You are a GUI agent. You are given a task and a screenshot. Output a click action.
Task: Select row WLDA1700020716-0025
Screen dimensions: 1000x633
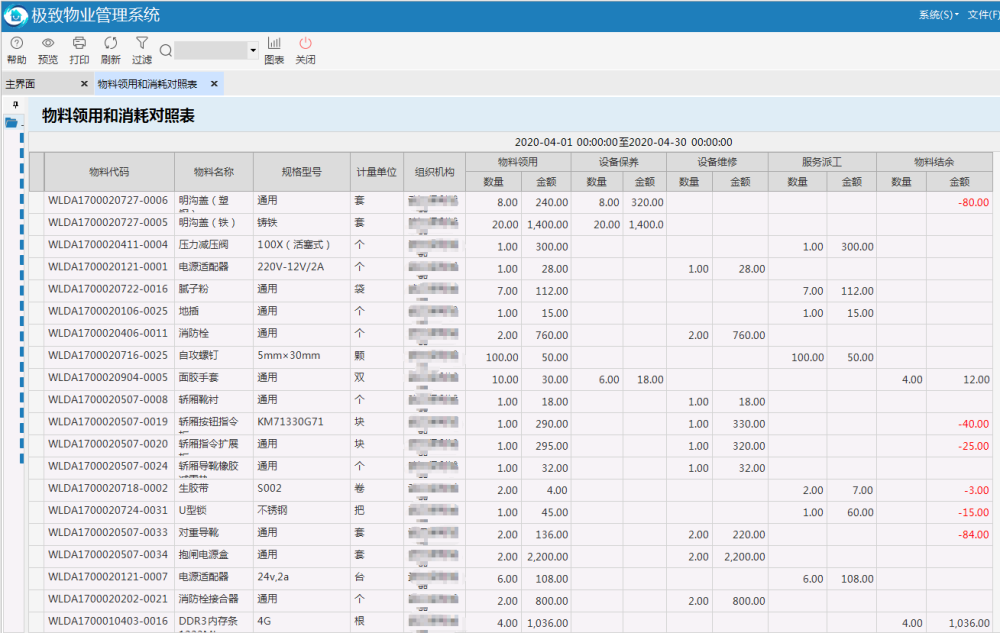tap(511, 357)
